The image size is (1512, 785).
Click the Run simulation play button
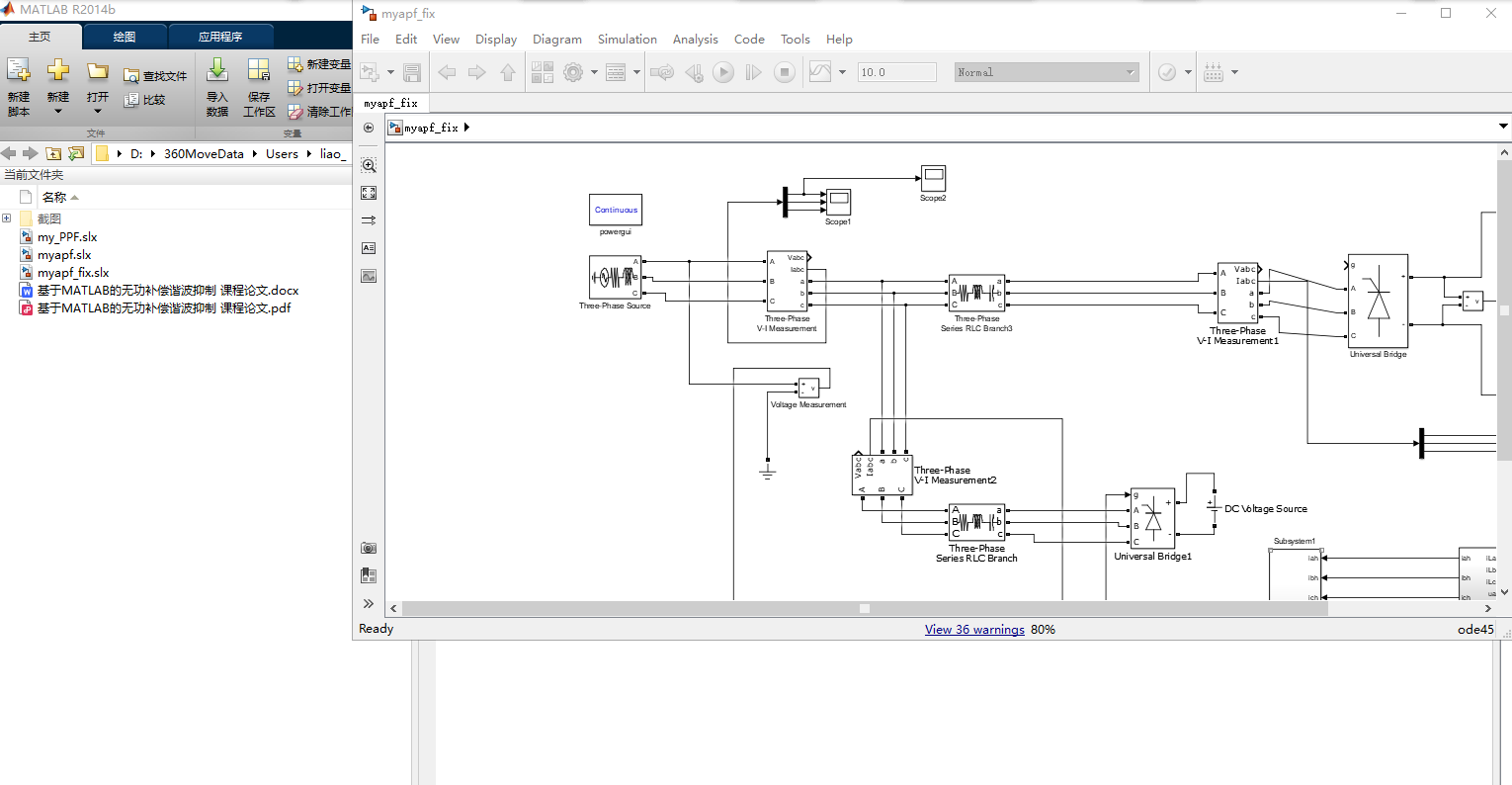coord(723,72)
